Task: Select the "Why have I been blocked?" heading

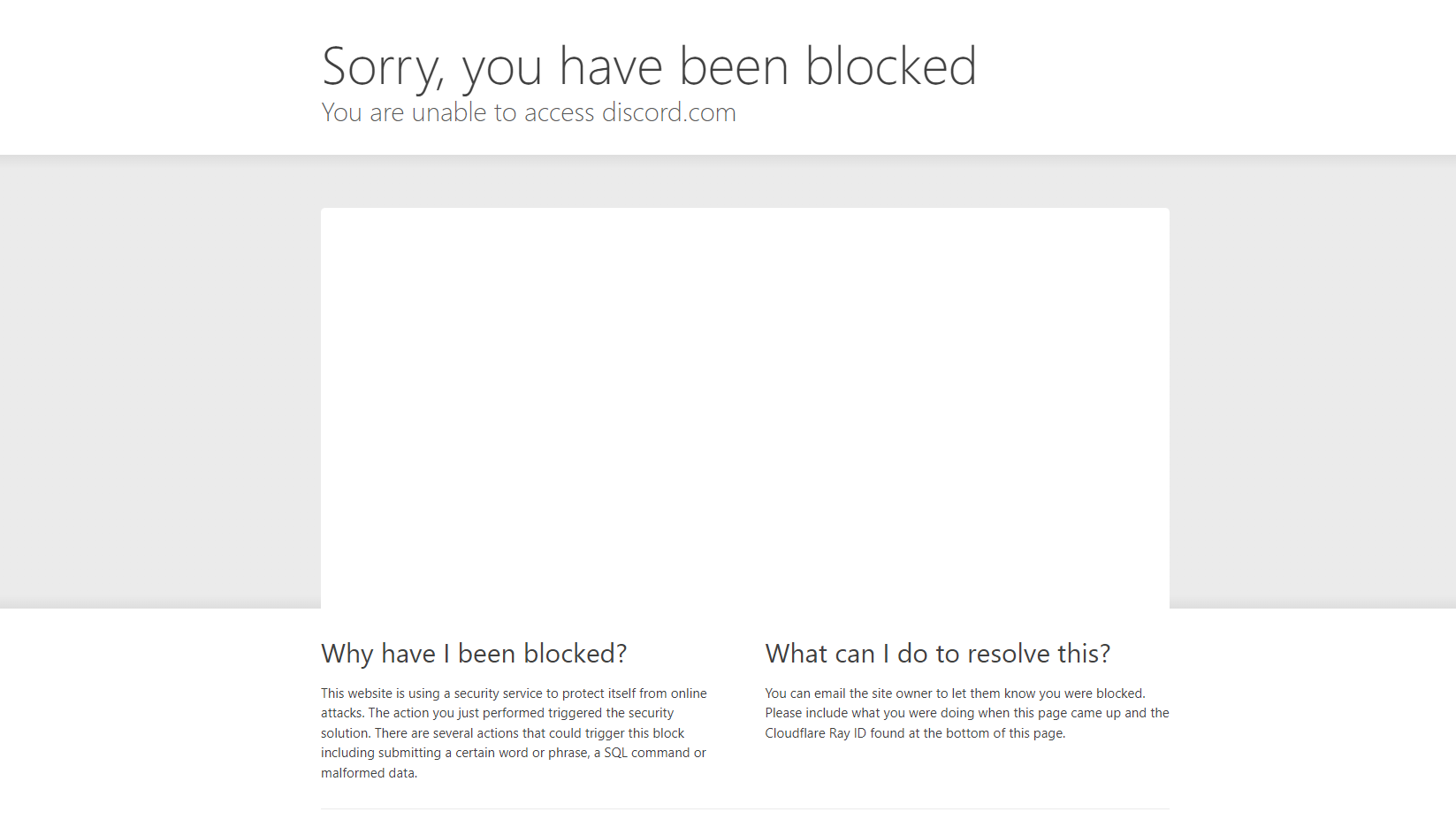Action: coord(474,654)
